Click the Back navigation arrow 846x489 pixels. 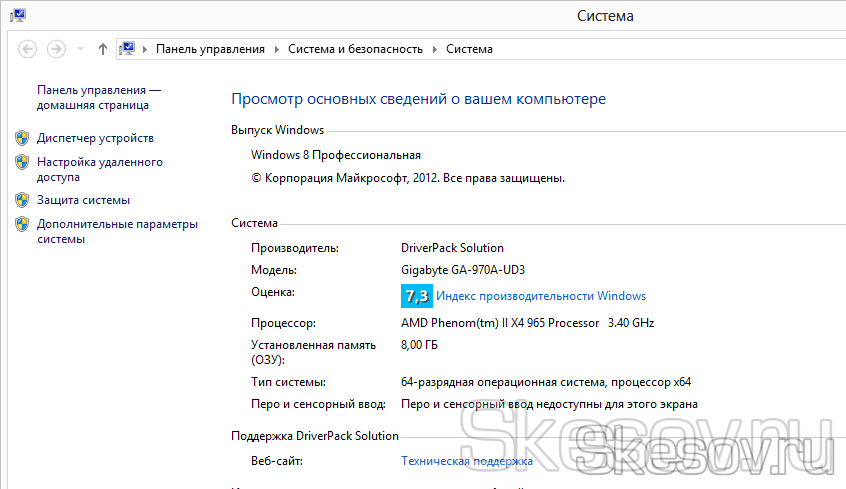coord(28,49)
